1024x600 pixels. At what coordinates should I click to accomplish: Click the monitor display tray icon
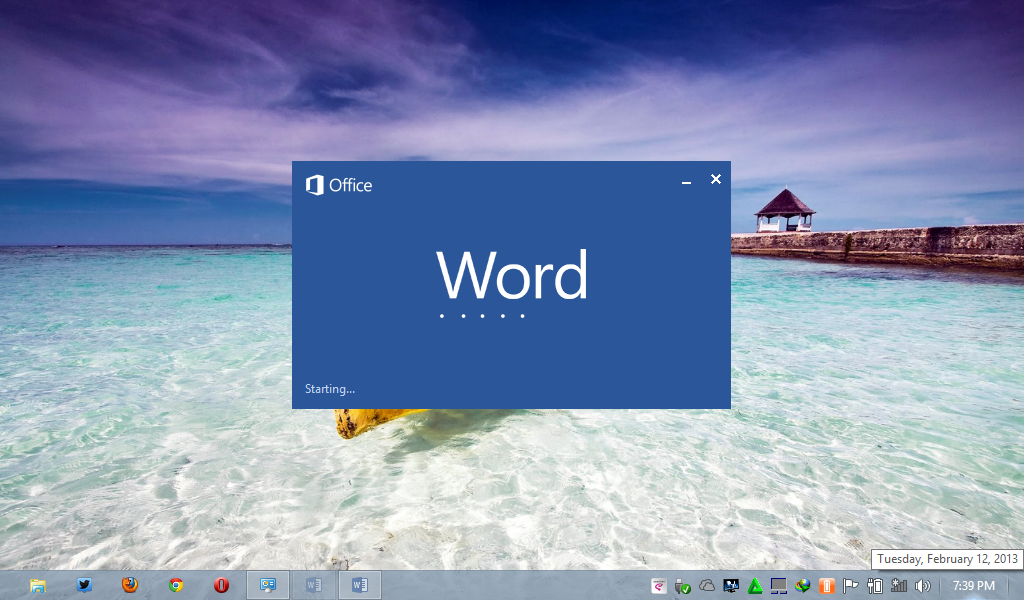tap(731, 586)
